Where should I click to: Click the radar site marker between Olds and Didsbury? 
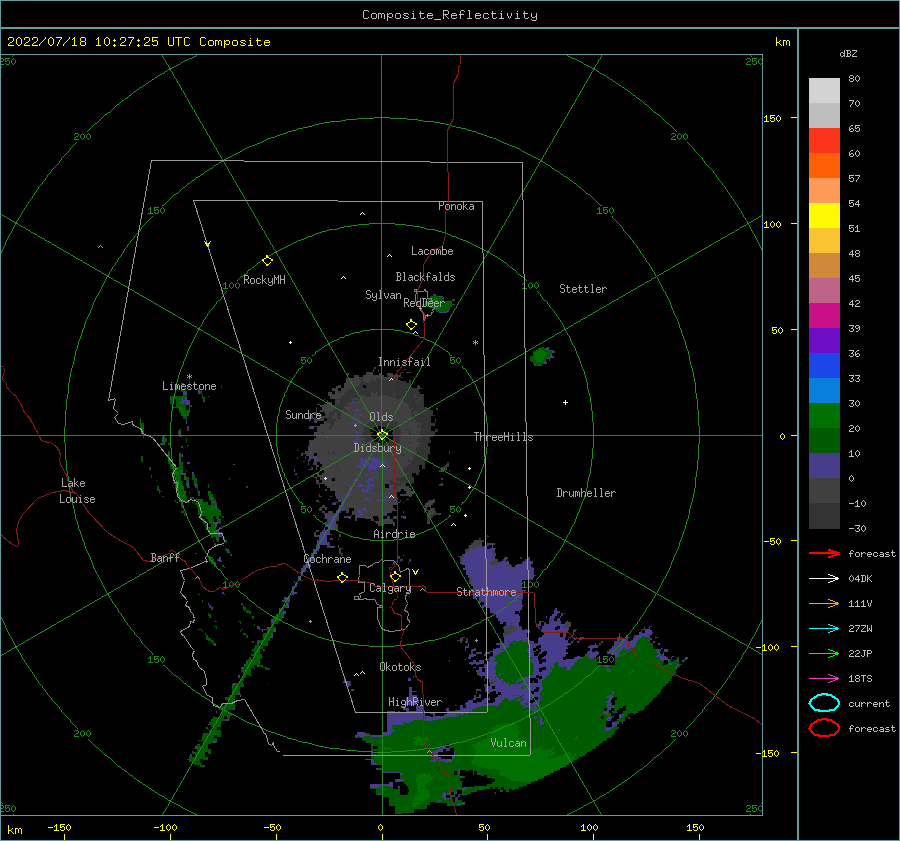(x=382, y=435)
